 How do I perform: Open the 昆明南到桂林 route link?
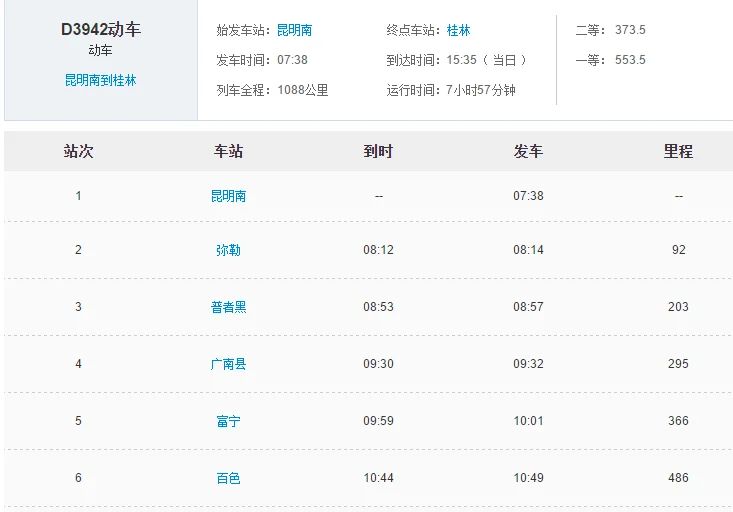pos(101,80)
